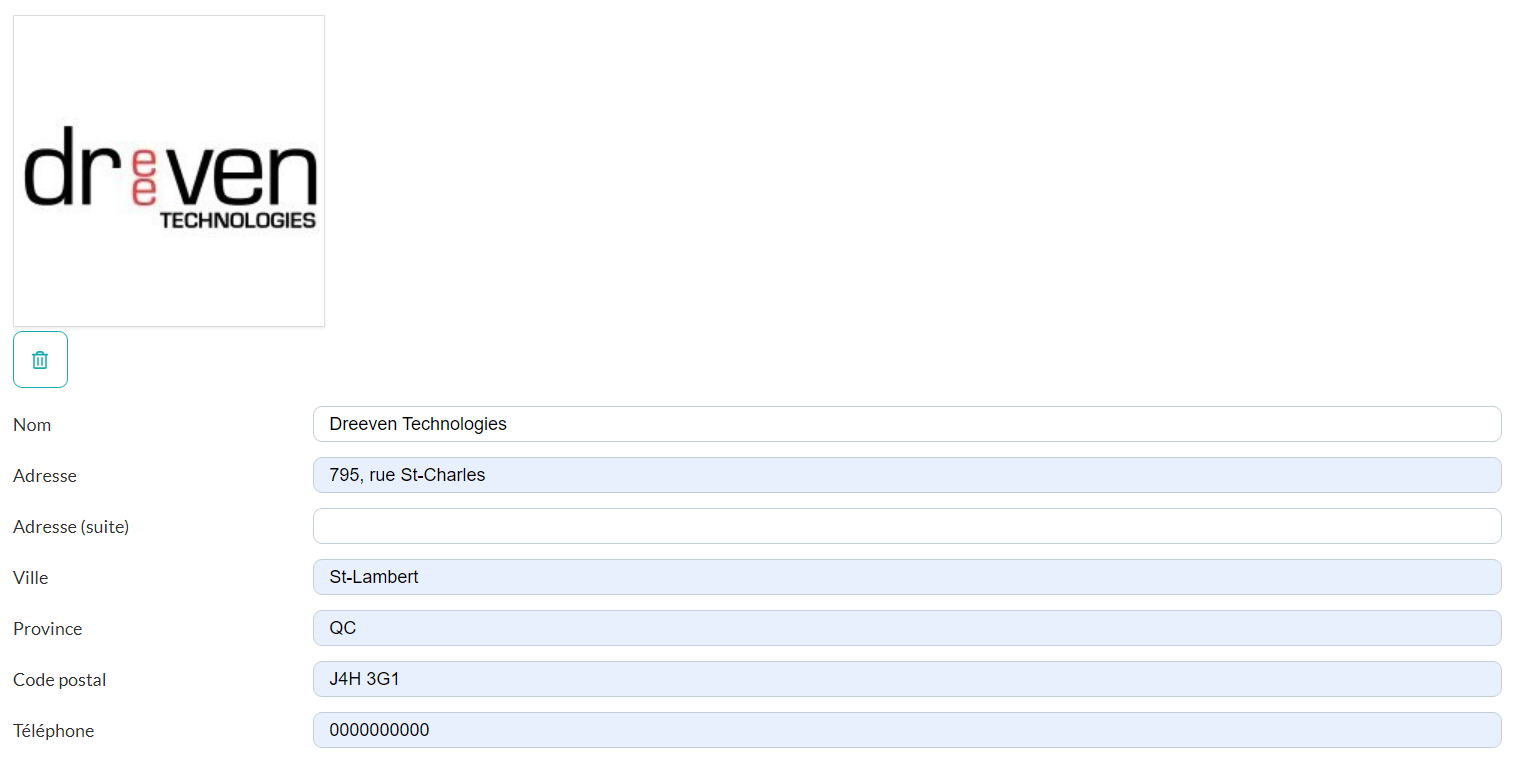
Task: Edit the Ville field showing St-Lambert
Action: point(907,577)
